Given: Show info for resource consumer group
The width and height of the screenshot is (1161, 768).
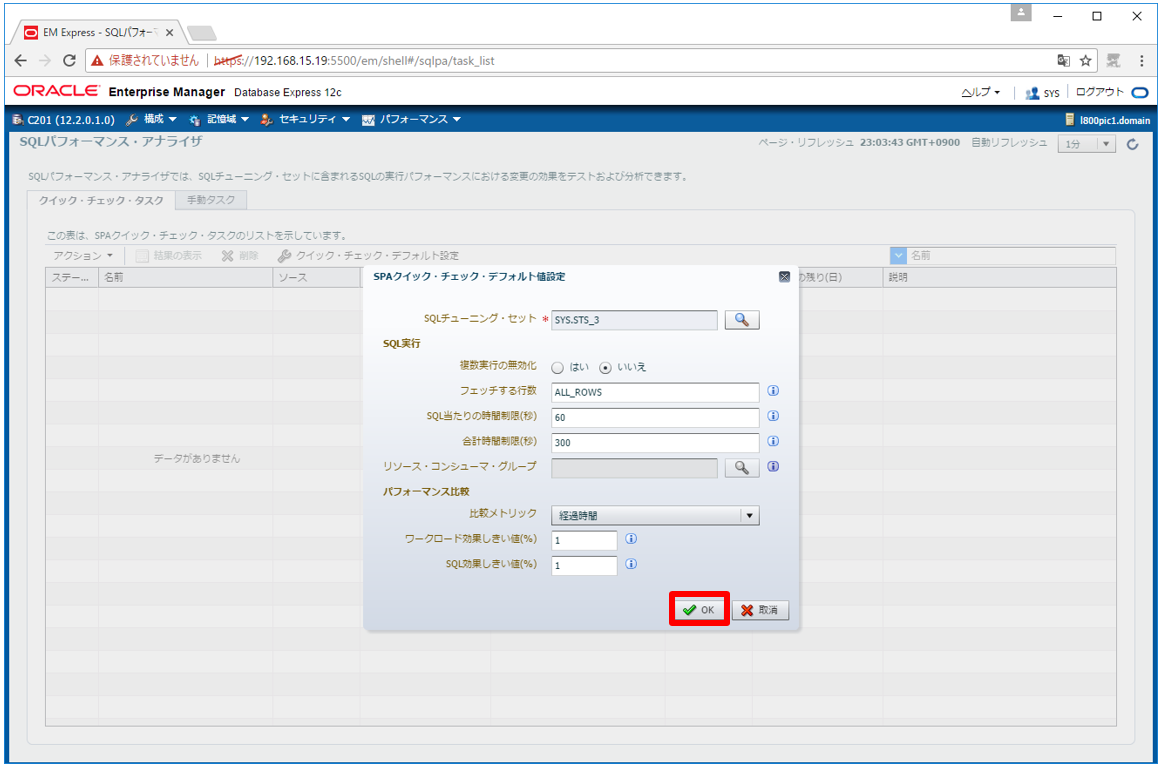Looking at the screenshot, I should pyautogui.click(x=773, y=467).
